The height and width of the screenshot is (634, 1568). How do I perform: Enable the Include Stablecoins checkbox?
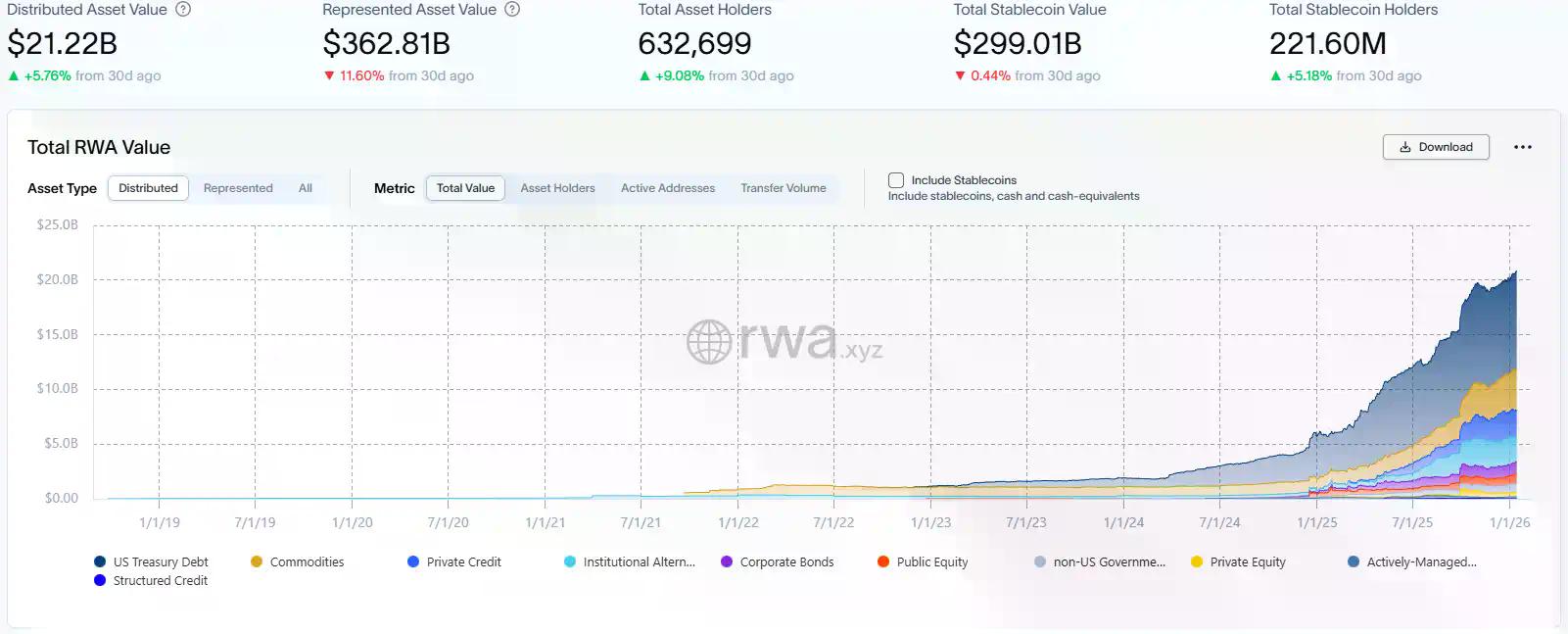click(x=896, y=180)
